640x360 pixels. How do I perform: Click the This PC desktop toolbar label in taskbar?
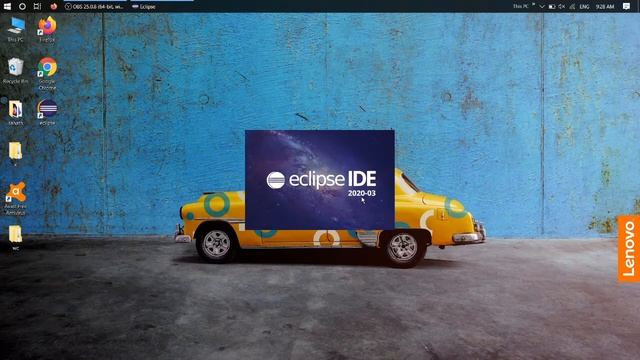coord(520,7)
